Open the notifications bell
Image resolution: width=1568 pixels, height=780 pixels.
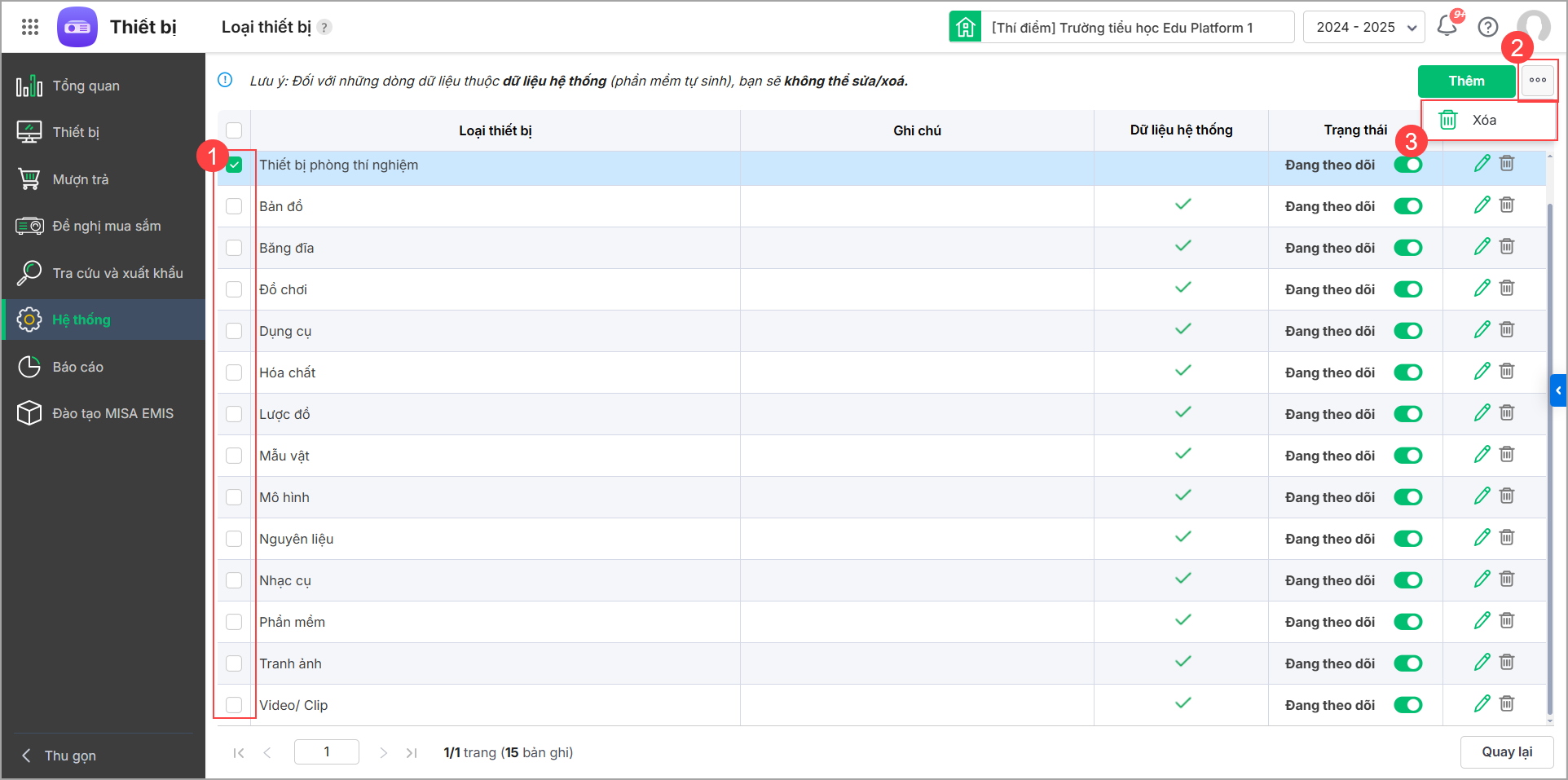coord(1447,26)
